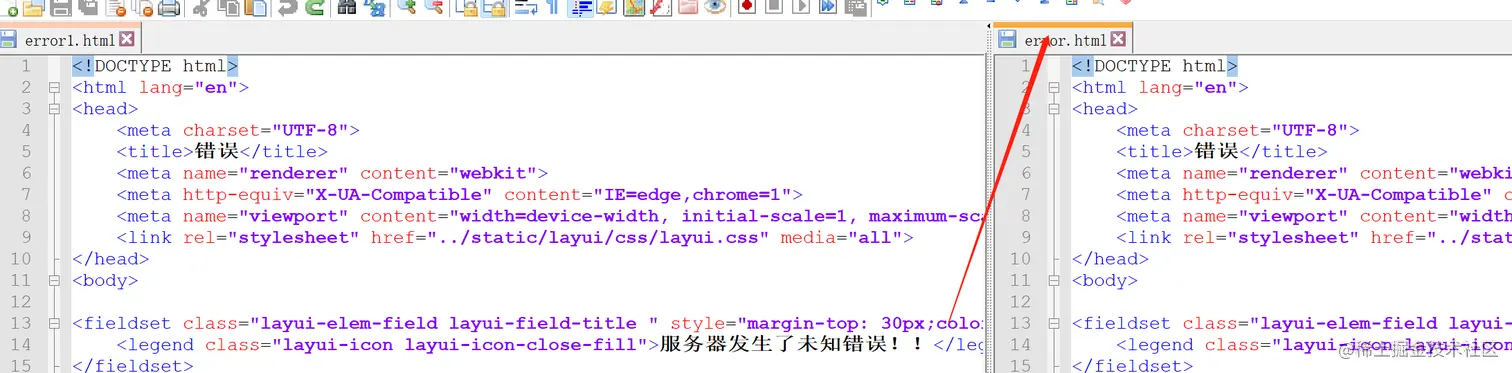Toggle the indent guide icon

(x=581, y=8)
